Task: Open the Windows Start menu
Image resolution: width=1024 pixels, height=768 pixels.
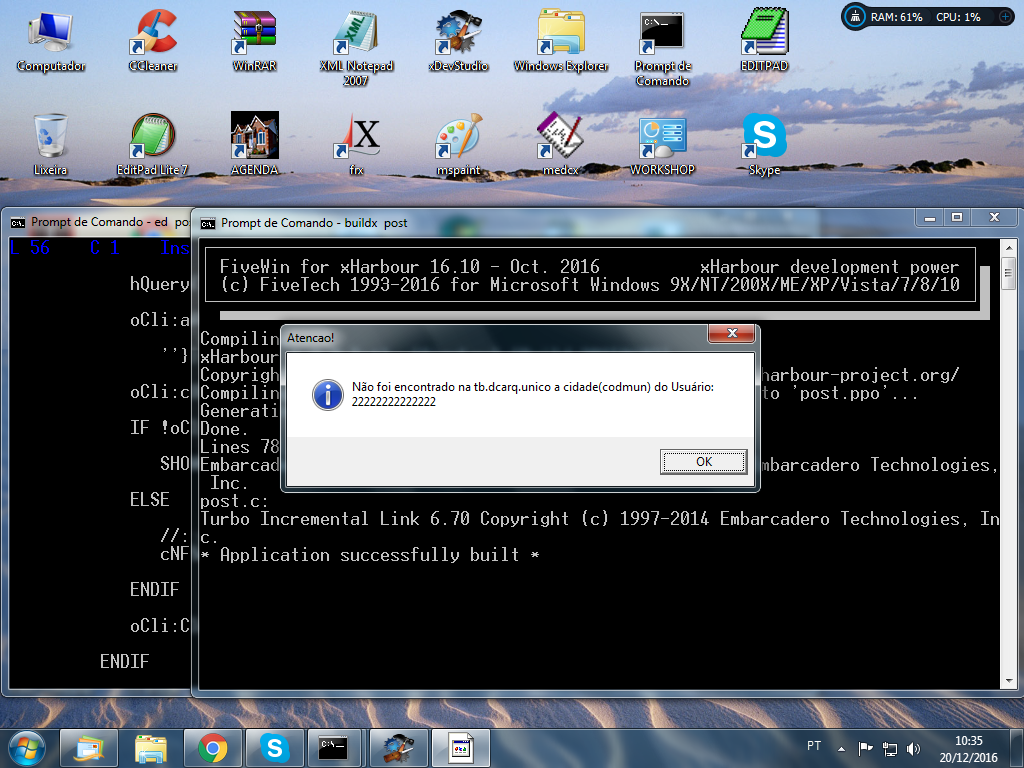Action: coord(26,748)
